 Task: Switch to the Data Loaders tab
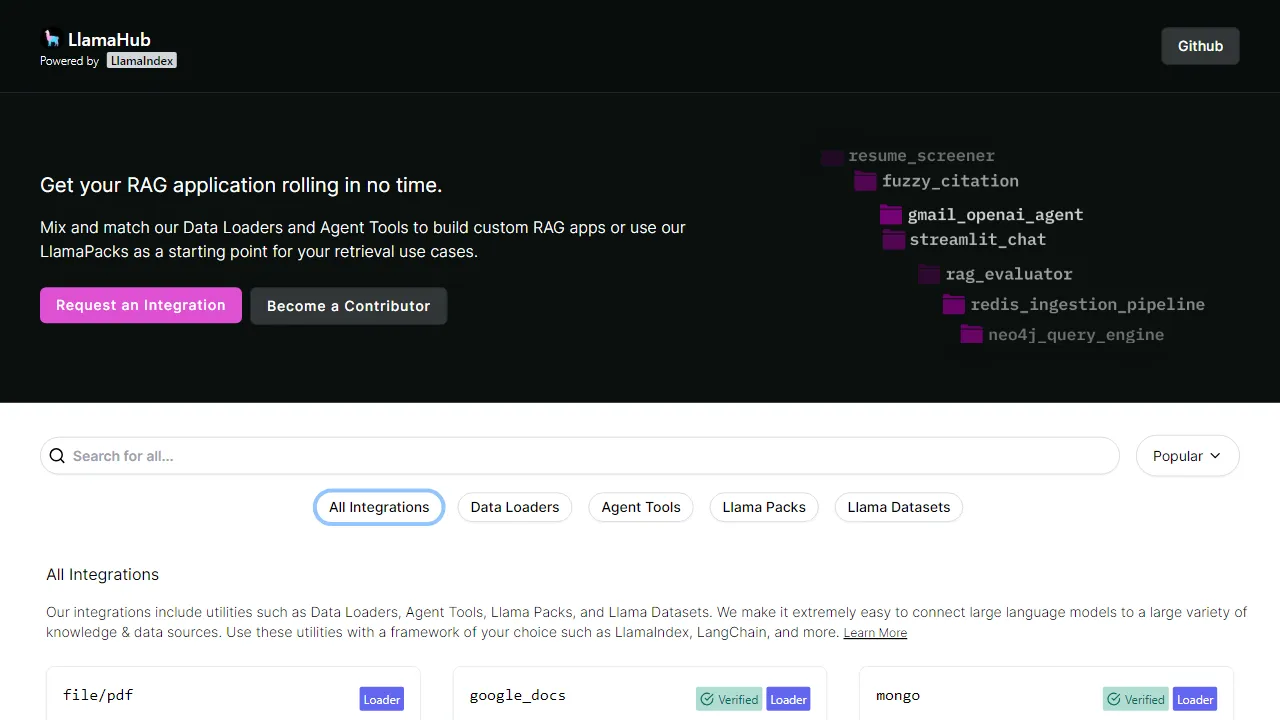[515, 507]
